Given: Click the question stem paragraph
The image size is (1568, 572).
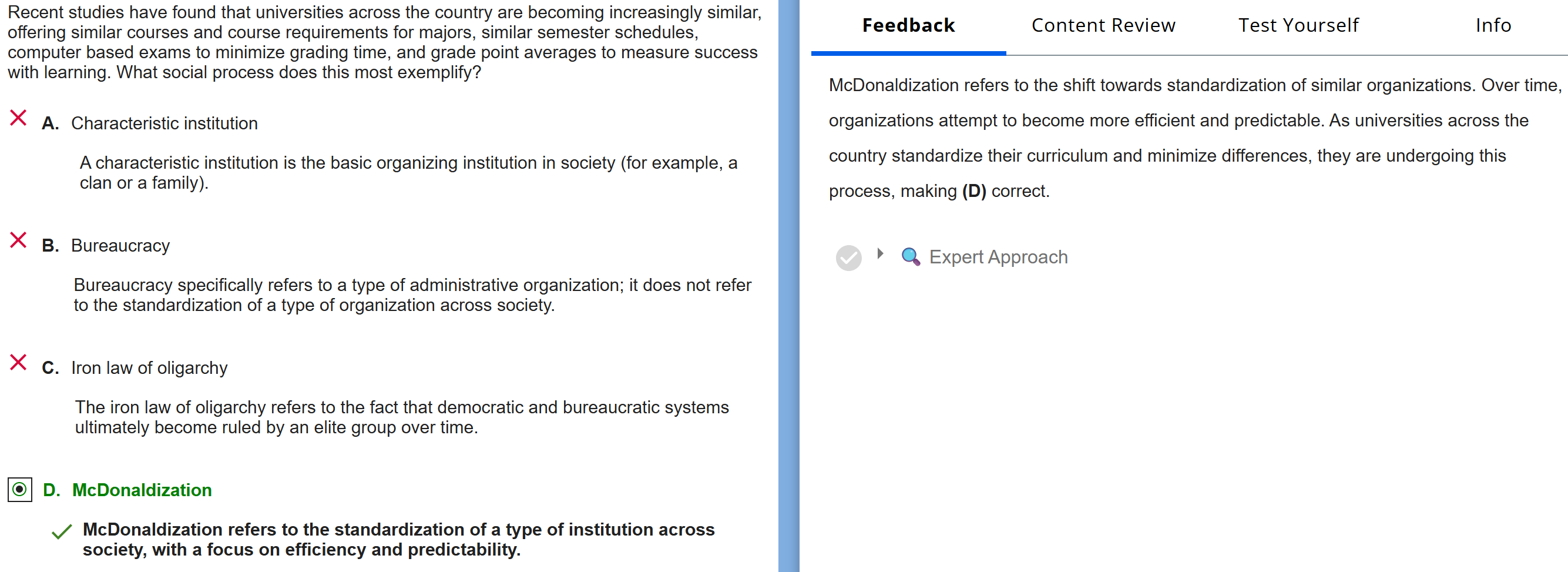Looking at the screenshot, I should tap(384, 42).
